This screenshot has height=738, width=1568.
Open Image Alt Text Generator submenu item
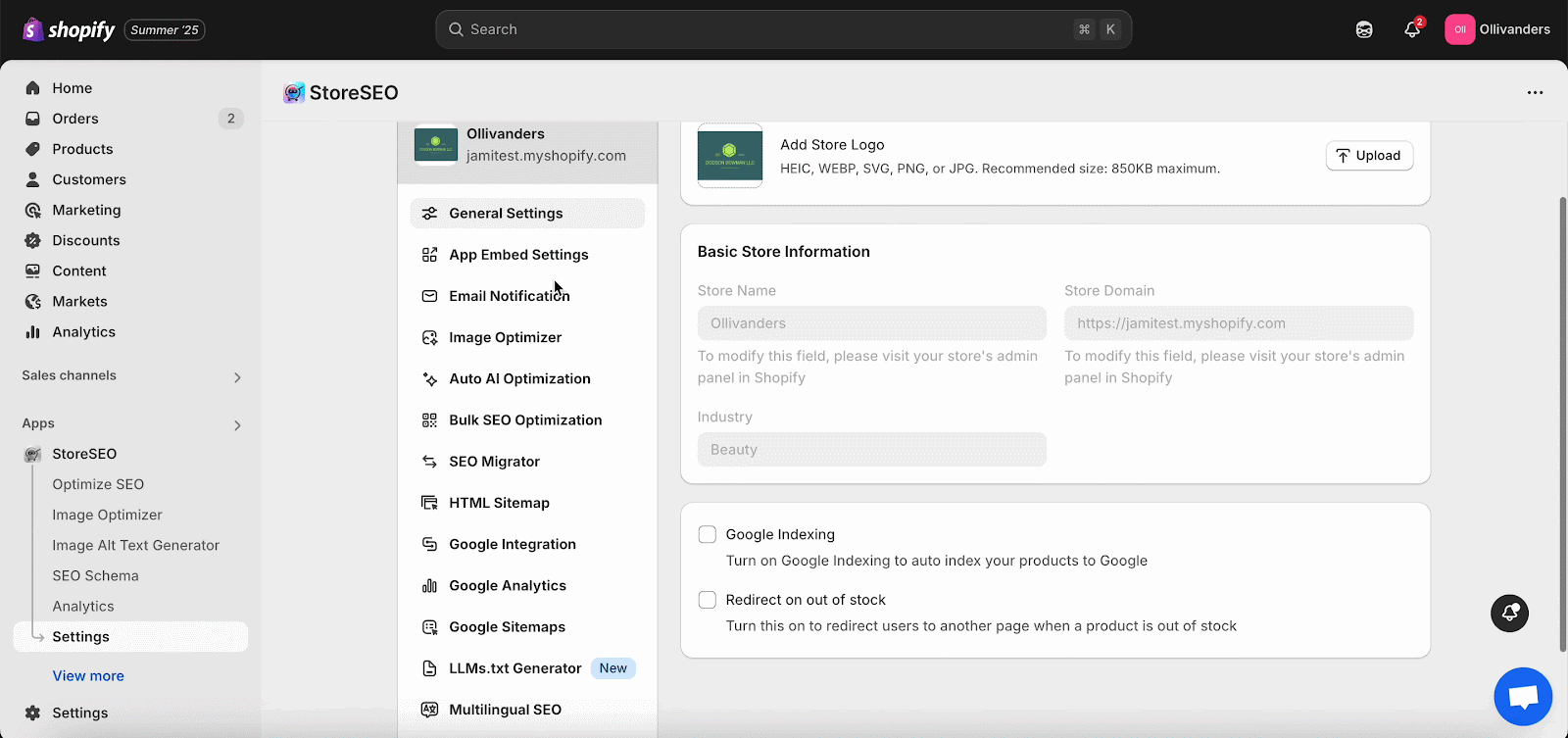[135, 545]
